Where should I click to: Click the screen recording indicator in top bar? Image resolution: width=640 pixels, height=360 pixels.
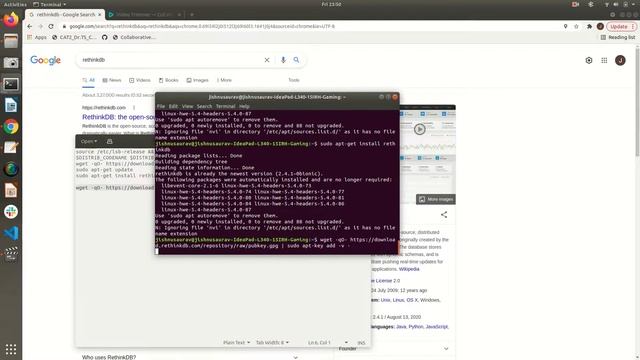[x=575, y=4]
